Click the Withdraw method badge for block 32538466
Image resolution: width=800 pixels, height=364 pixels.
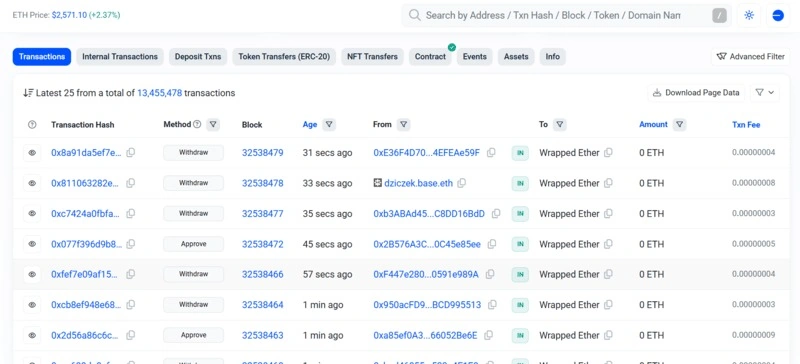193,274
